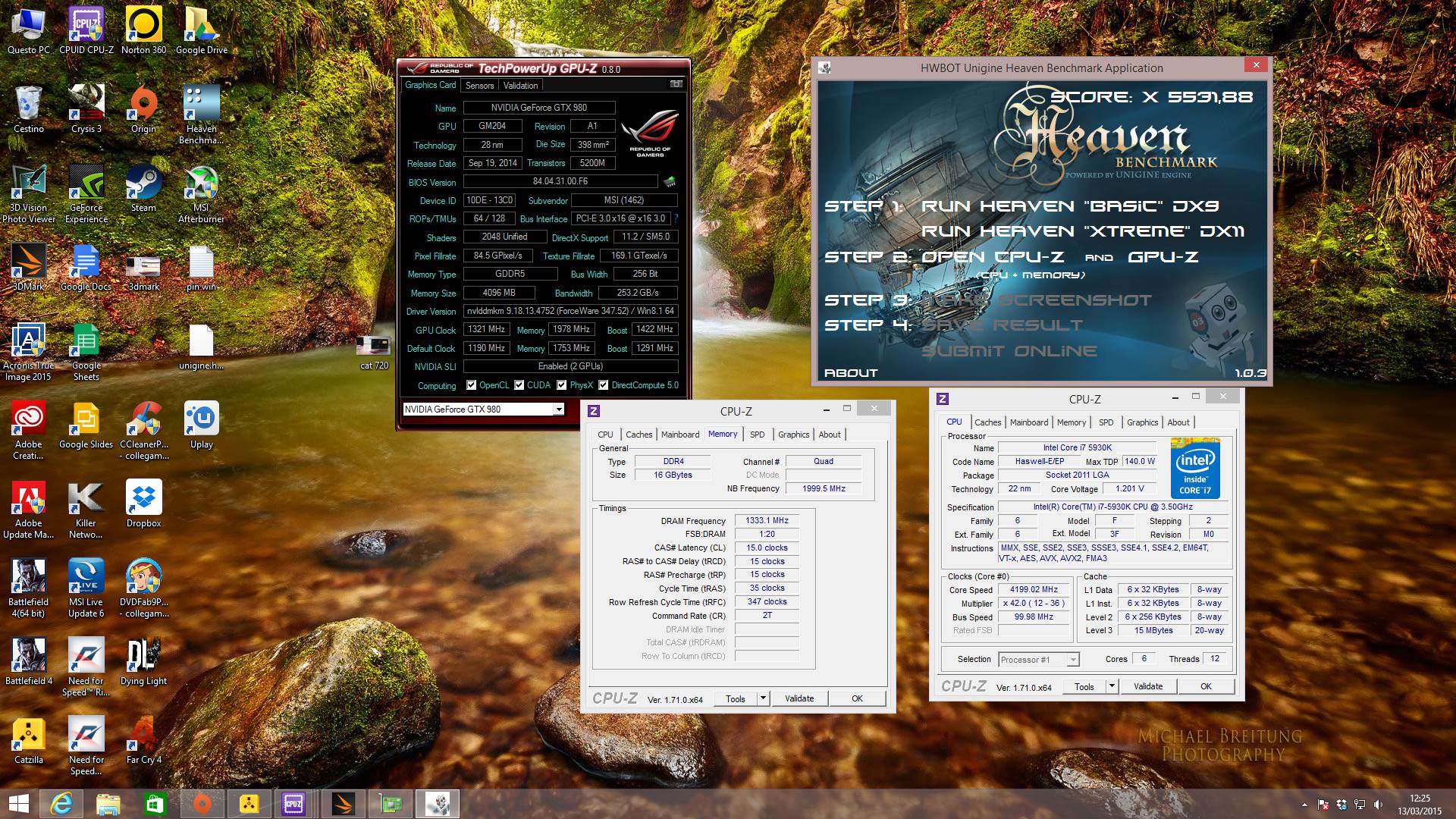Click Tools button in CPU-Z CPU window
This screenshot has width=1456, height=819.
pos(1084,686)
